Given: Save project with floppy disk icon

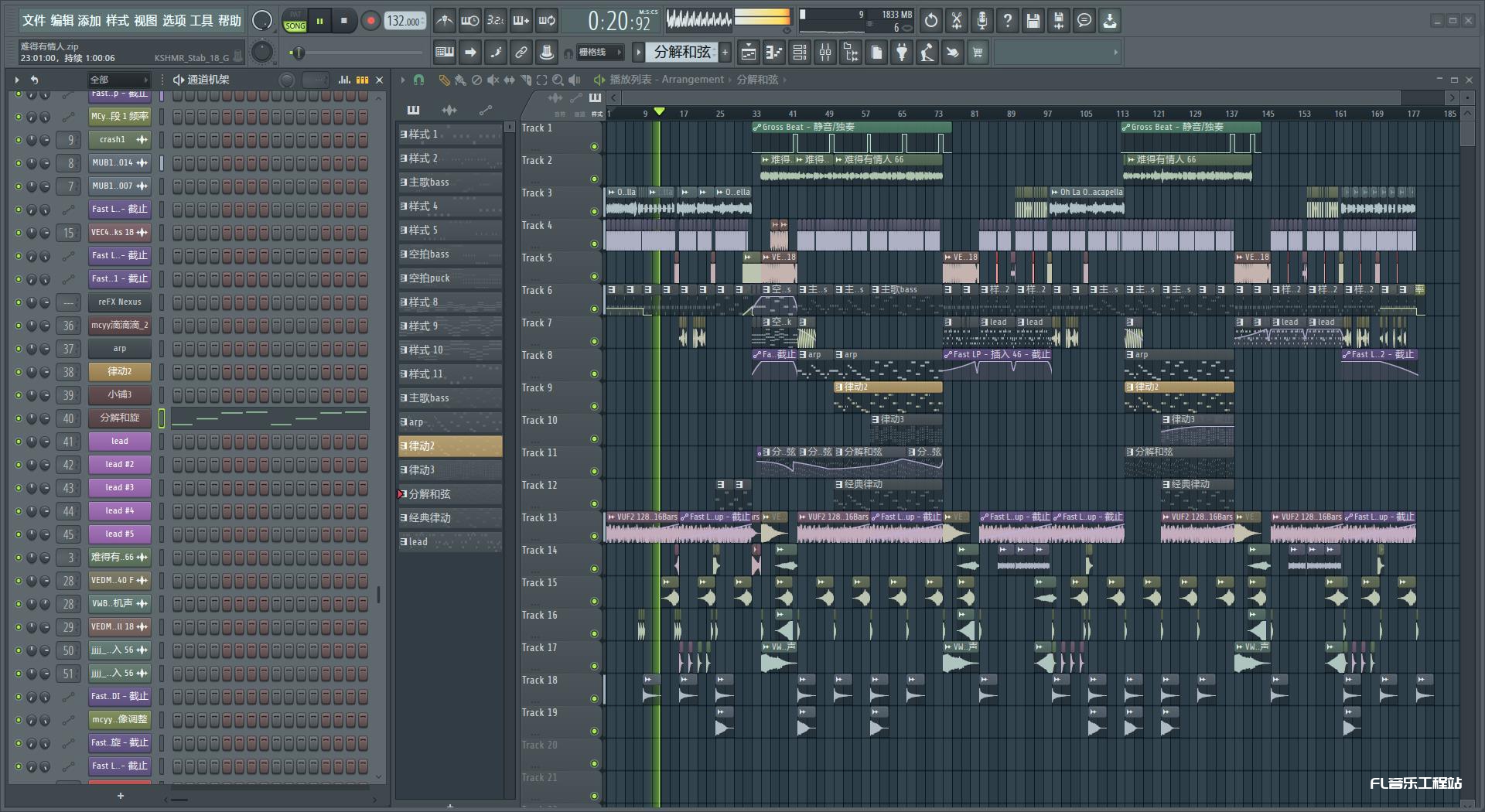Looking at the screenshot, I should point(1033,21).
